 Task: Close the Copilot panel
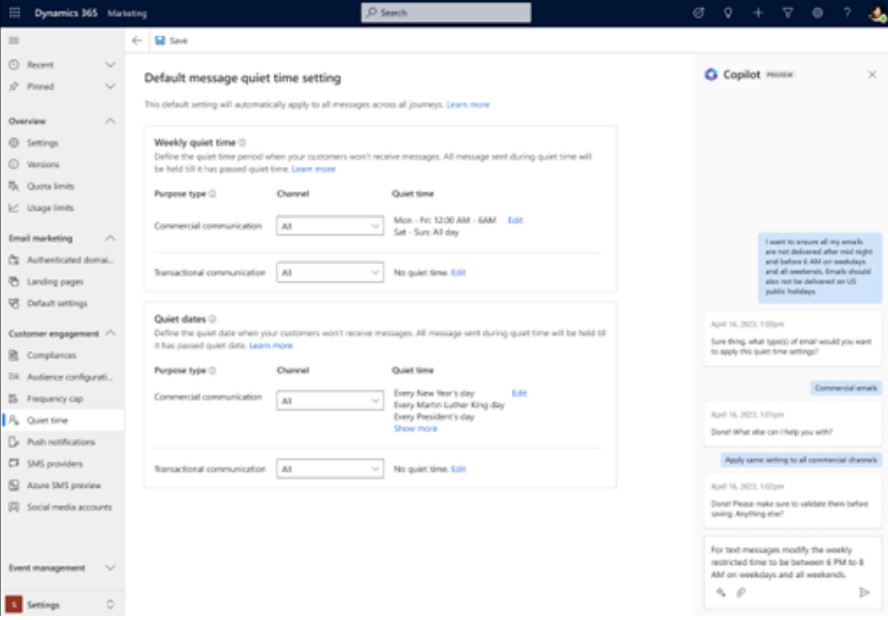[872, 74]
